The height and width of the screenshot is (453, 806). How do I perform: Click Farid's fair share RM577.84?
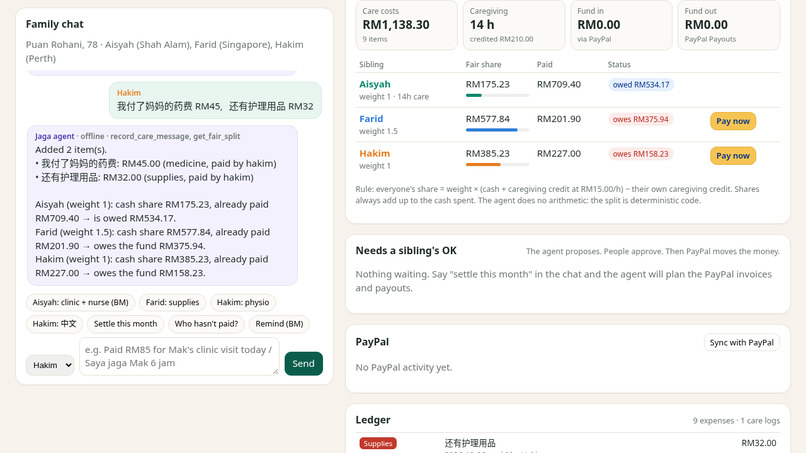pos(488,119)
